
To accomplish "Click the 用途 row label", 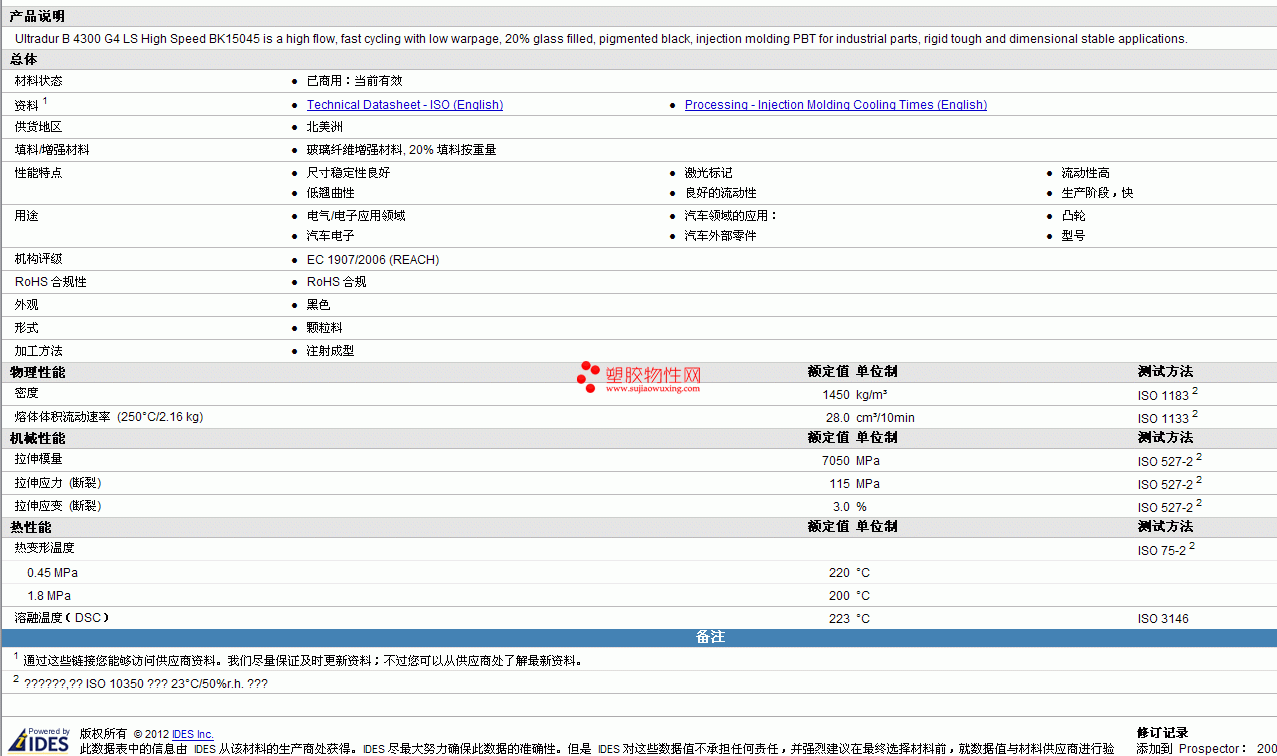I will click(x=26, y=216).
